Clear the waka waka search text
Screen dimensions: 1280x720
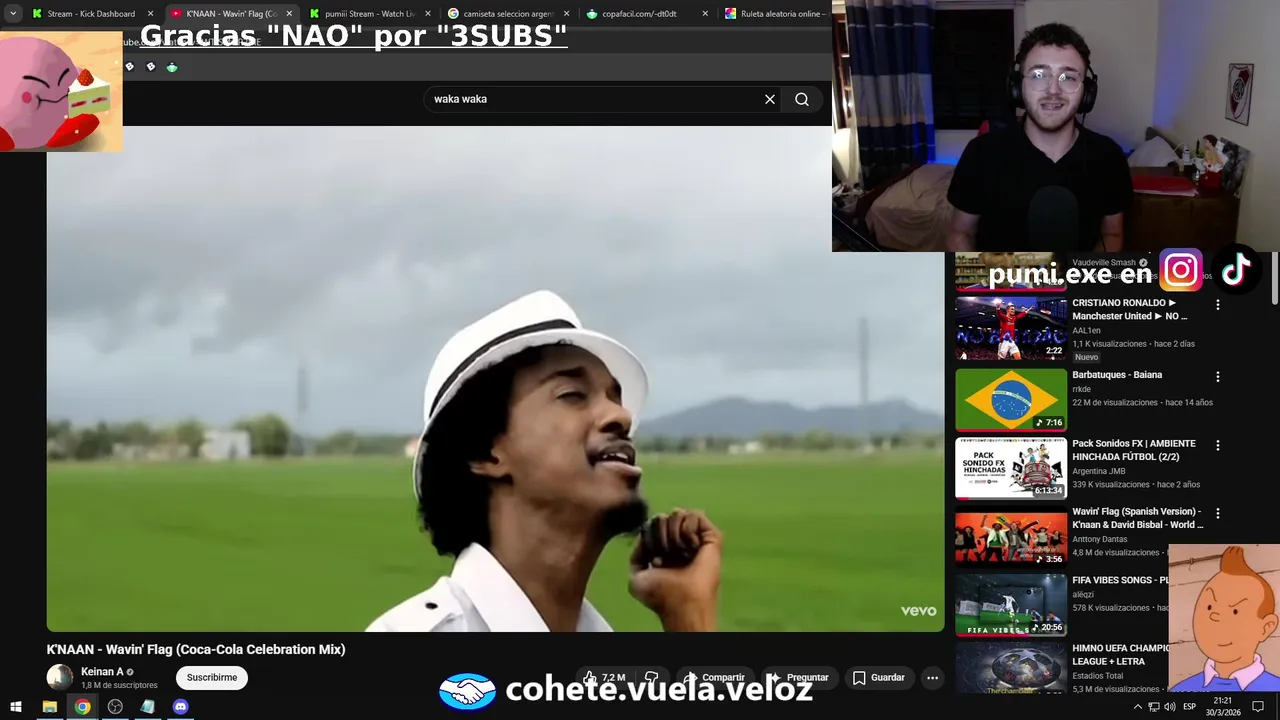pyautogui.click(x=770, y=99)
